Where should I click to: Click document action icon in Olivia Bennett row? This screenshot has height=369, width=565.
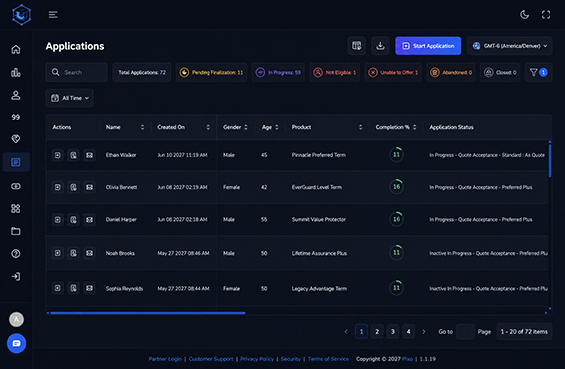click(x=74, y=187)
